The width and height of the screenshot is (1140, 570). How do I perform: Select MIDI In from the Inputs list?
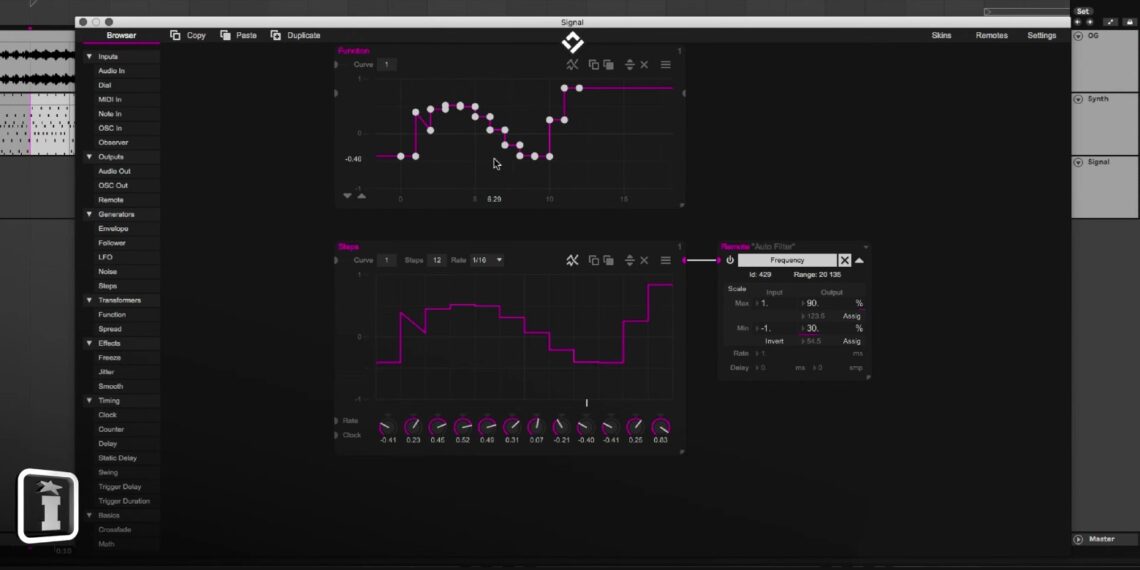[110, 99]
